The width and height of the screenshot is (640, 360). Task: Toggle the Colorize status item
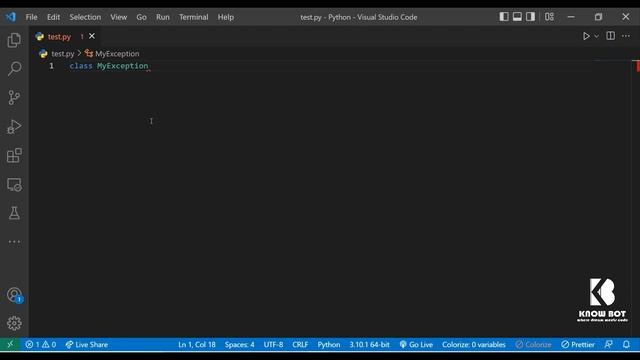(x=533, y=344)
